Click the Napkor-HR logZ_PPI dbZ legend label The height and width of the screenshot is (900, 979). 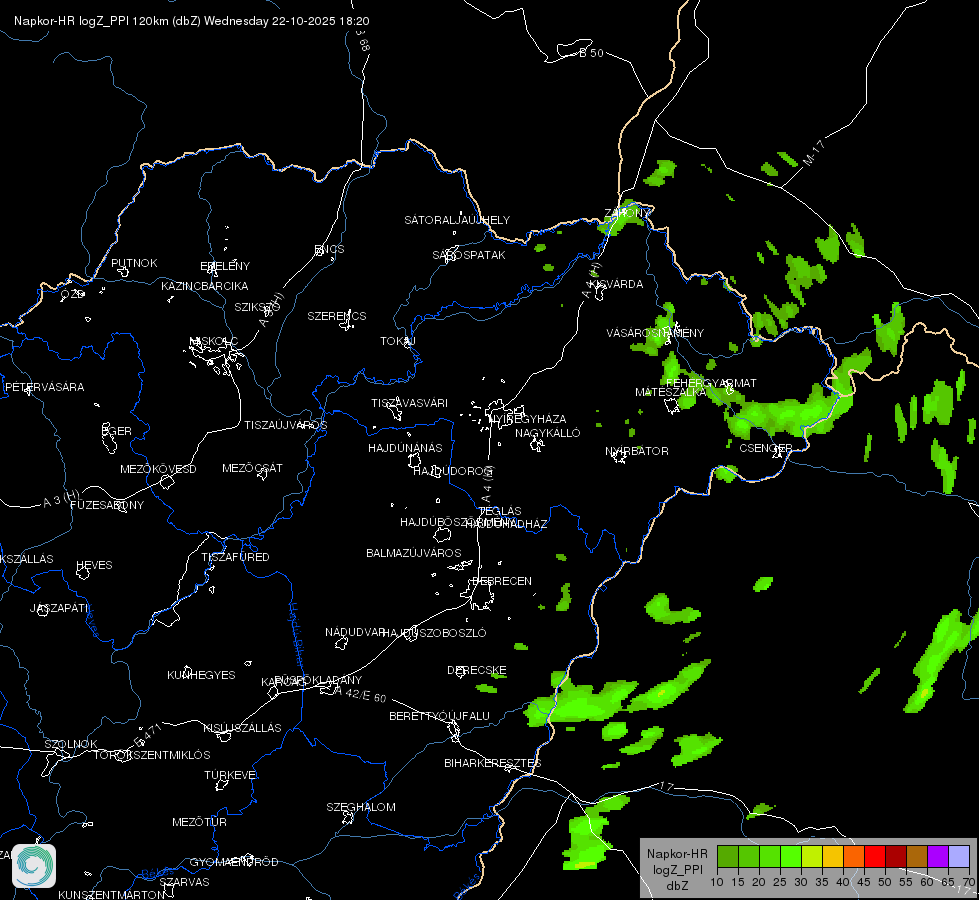click(x=677, y=869)
